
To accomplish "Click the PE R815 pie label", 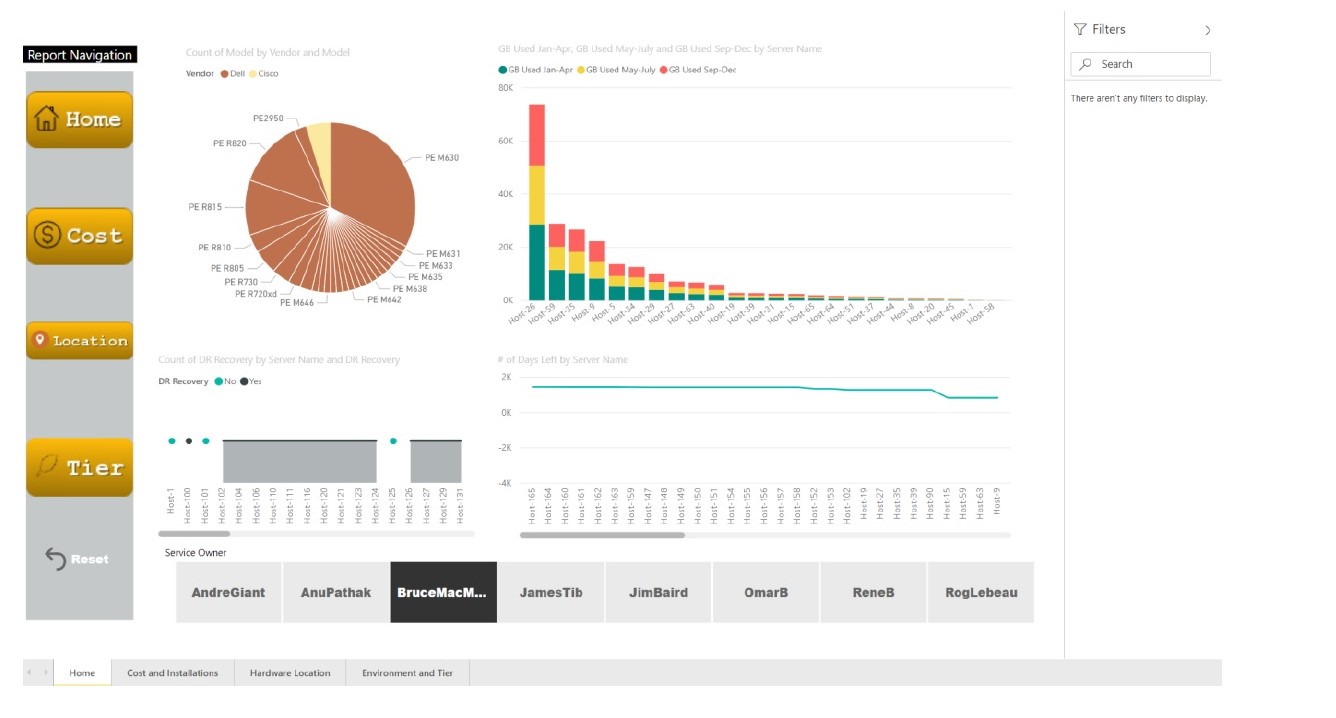I will point(205,207).
